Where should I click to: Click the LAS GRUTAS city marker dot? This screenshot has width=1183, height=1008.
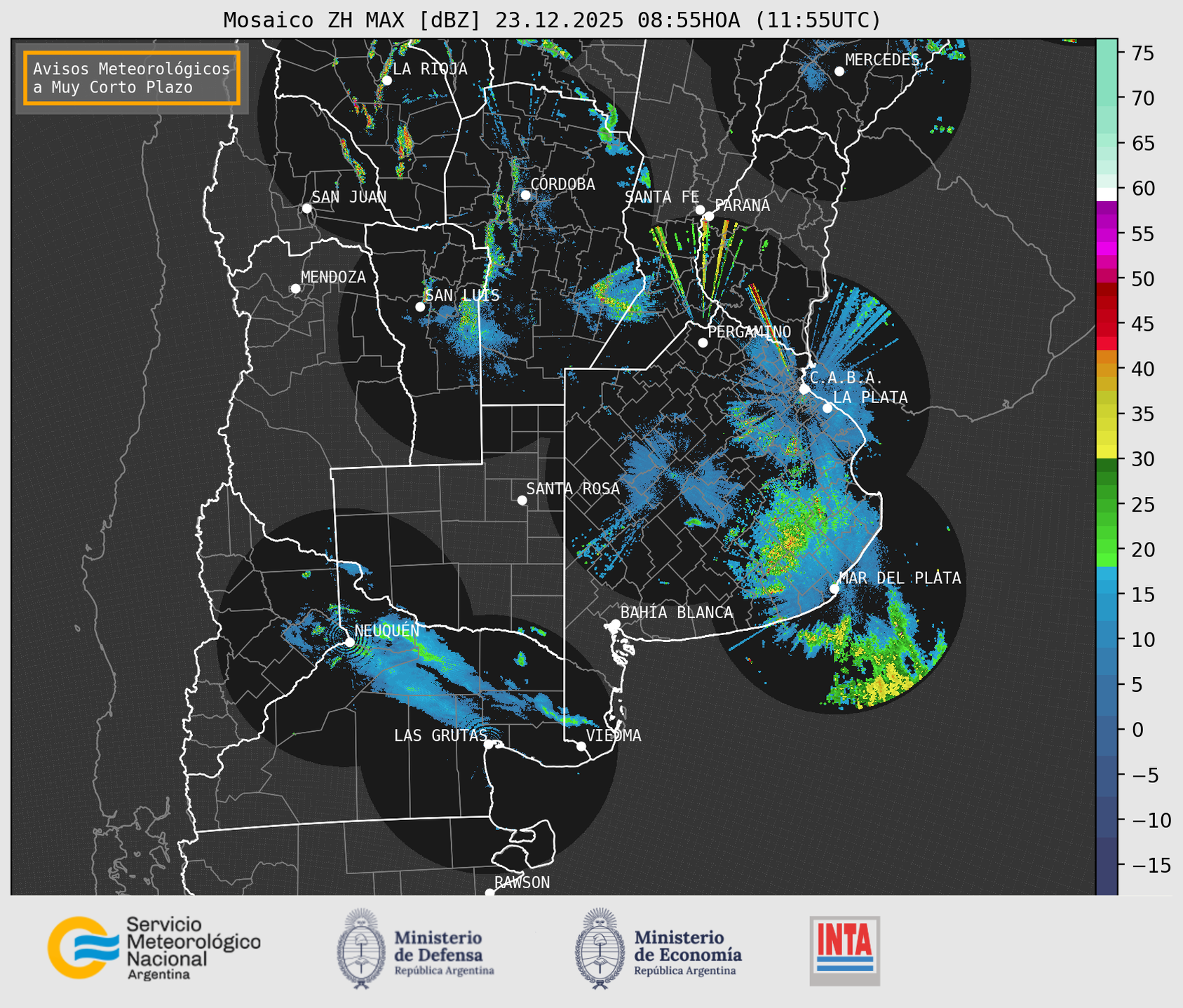489,744
